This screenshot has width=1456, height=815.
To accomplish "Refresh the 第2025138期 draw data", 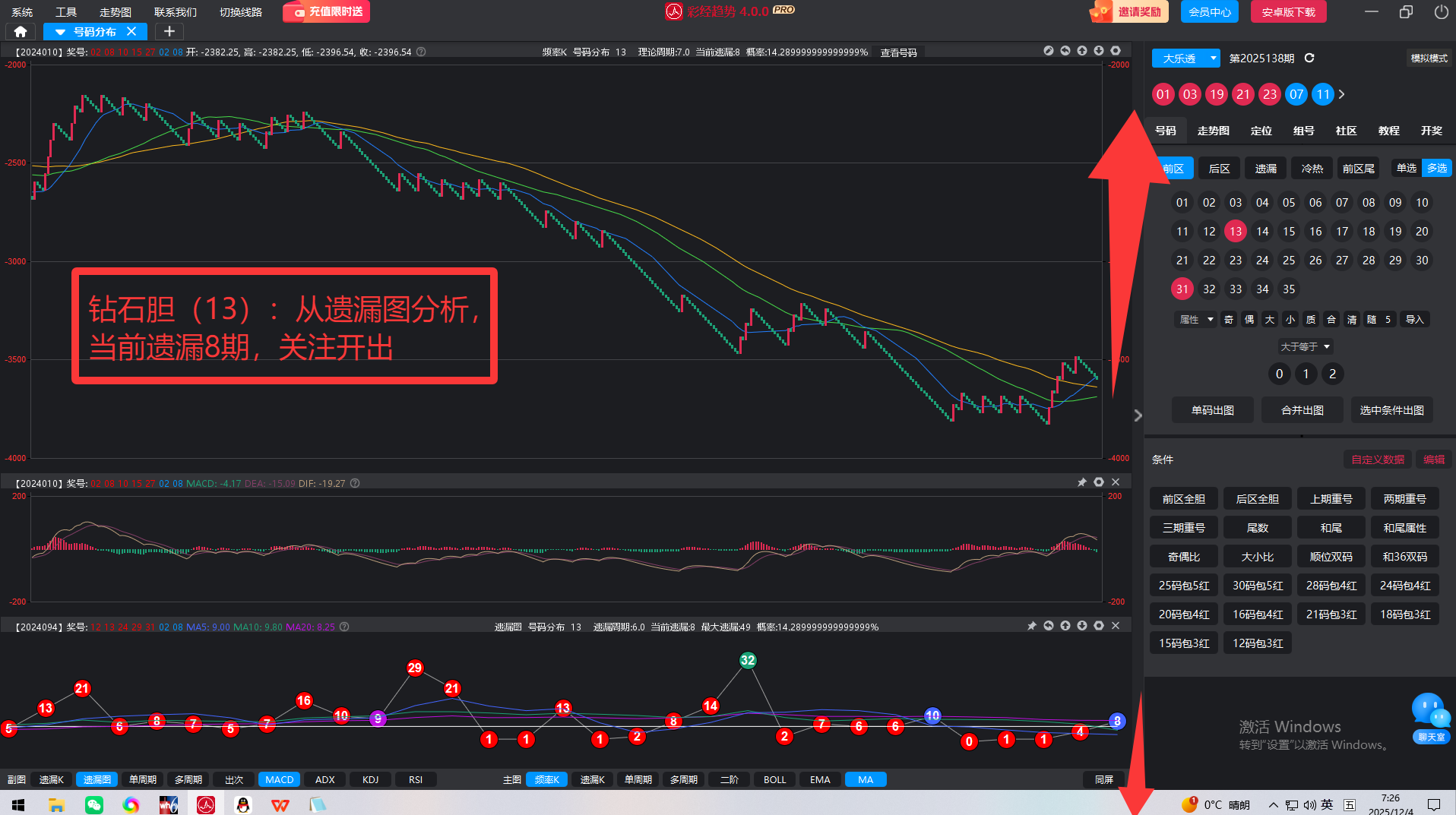I will pyautogui.click(x=1309, y=58).
